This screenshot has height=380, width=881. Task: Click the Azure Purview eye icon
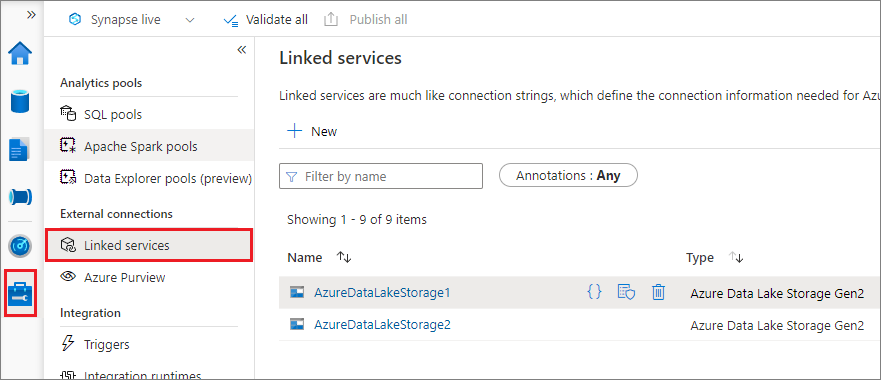click(x=68, y=277)
